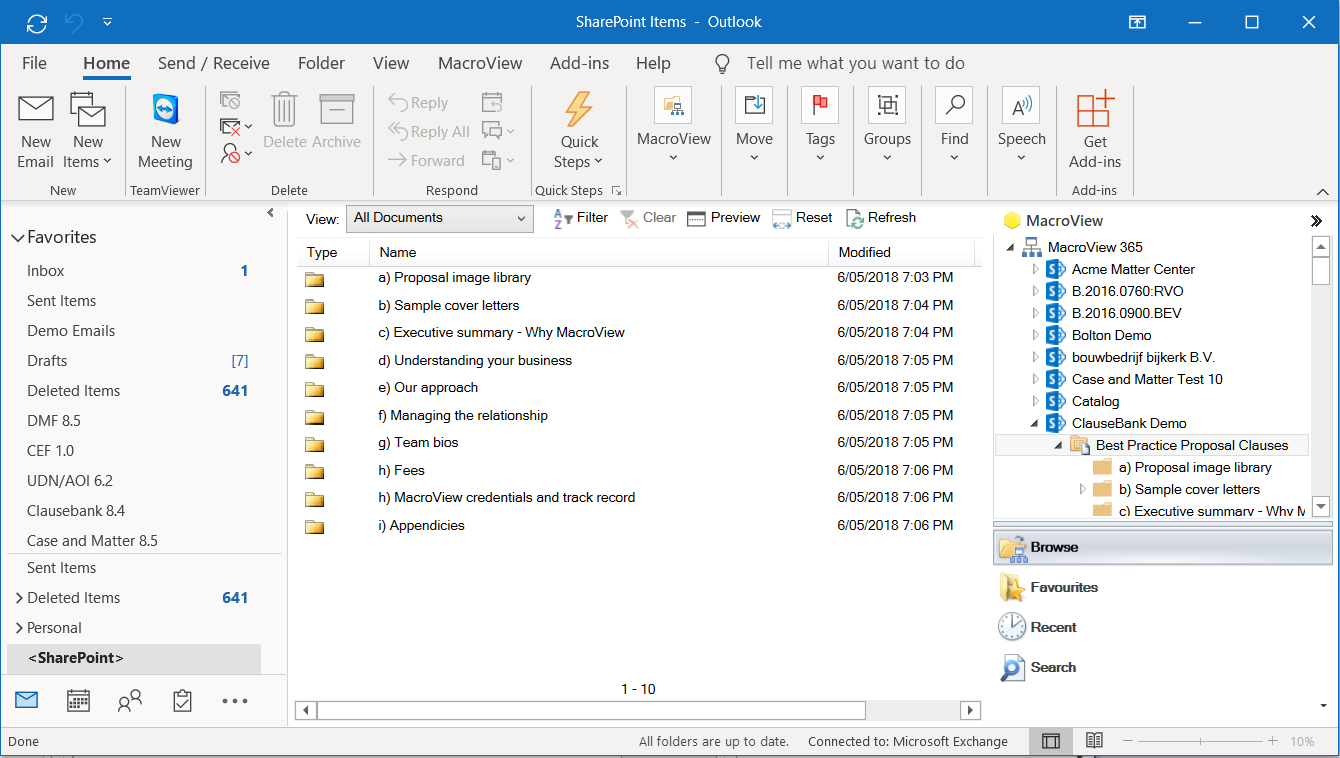Click the Type column header
This screenshot has height=758, width=1340.
[x=333, y=252]
